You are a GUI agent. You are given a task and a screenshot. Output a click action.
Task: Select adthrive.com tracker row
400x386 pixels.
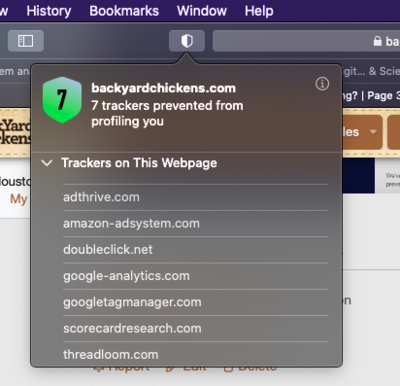(x=195, y=197)
